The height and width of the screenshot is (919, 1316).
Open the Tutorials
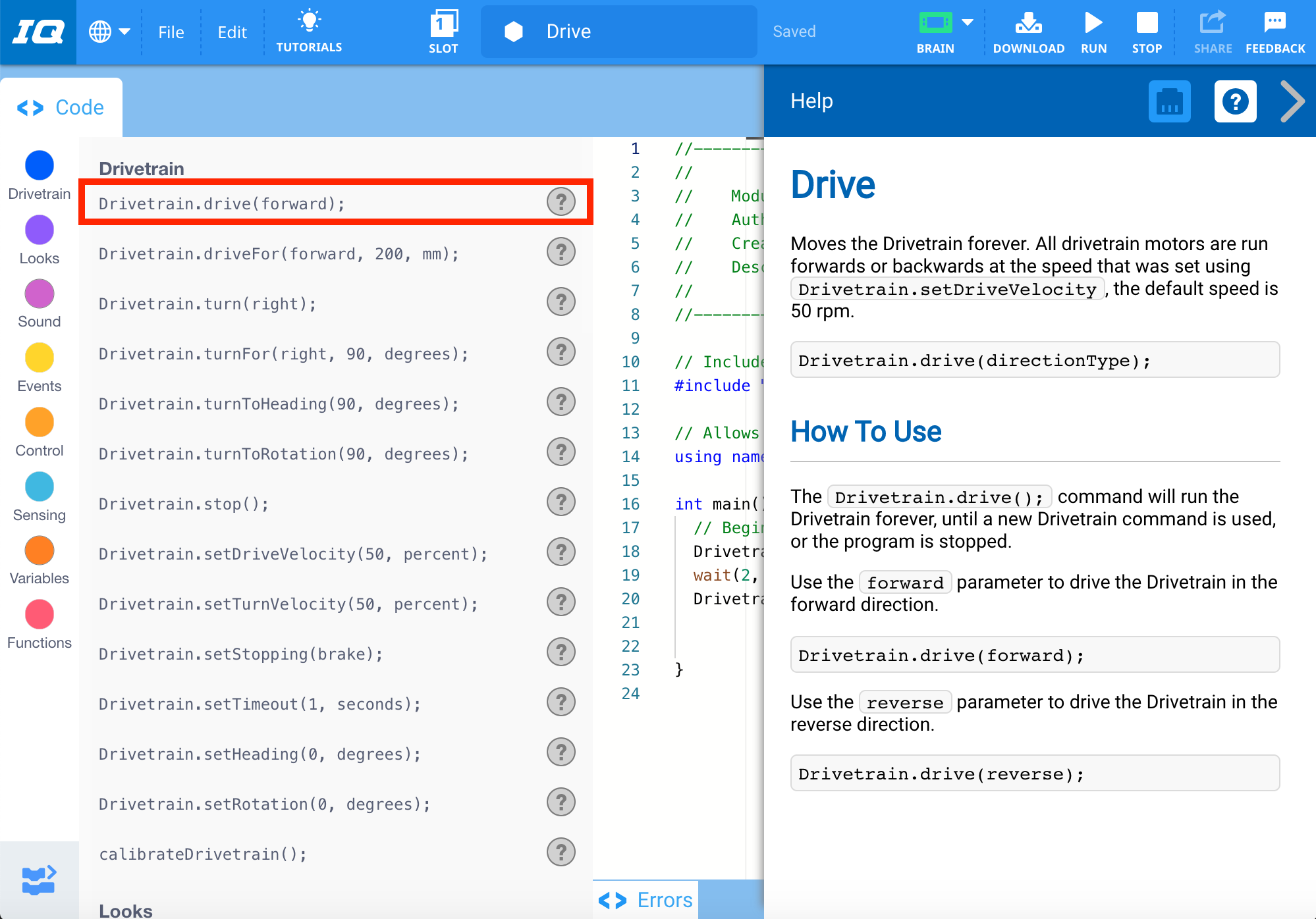click(308, 31)
